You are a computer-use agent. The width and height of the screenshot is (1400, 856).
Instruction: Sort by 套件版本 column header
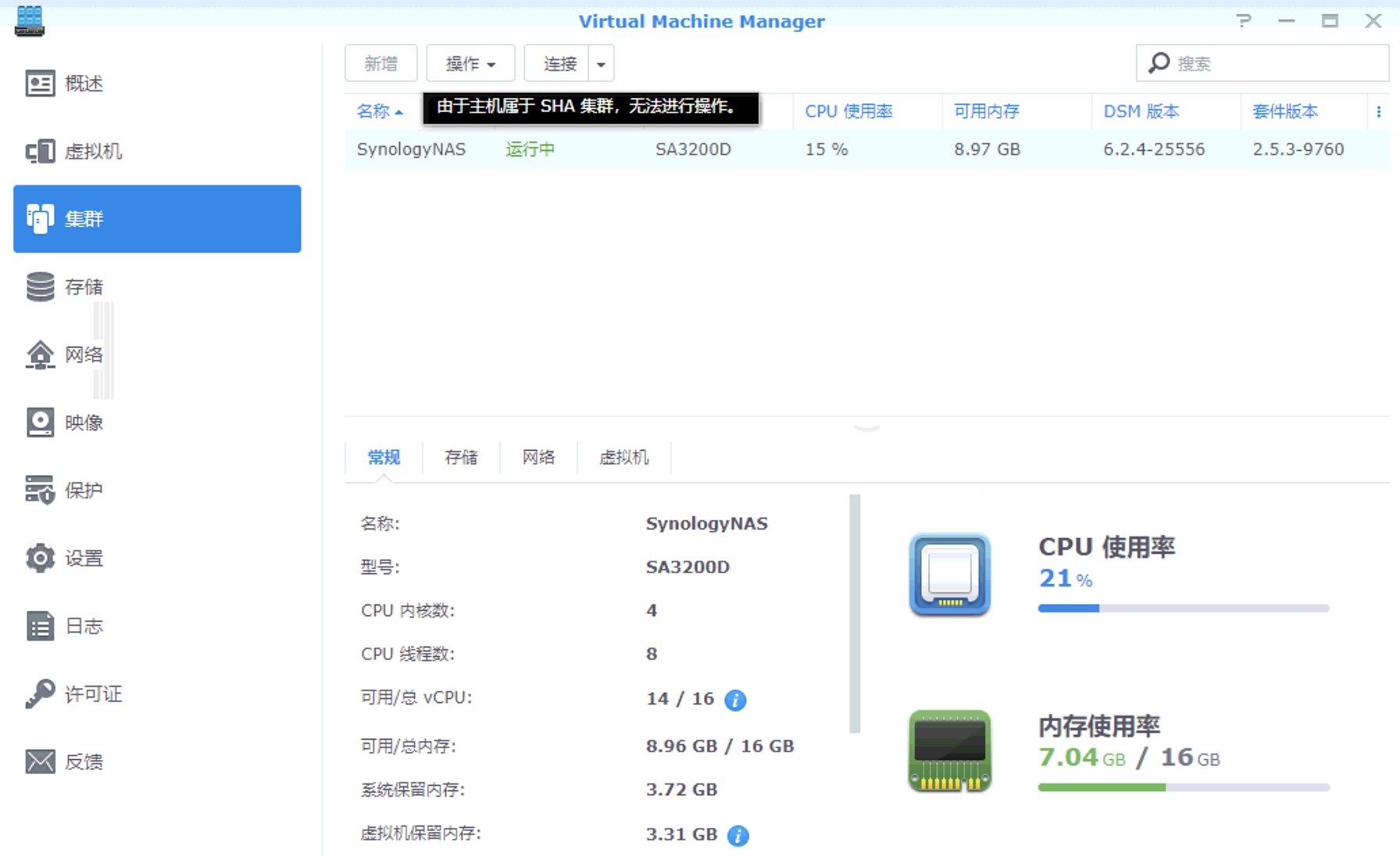[1286, 112]
